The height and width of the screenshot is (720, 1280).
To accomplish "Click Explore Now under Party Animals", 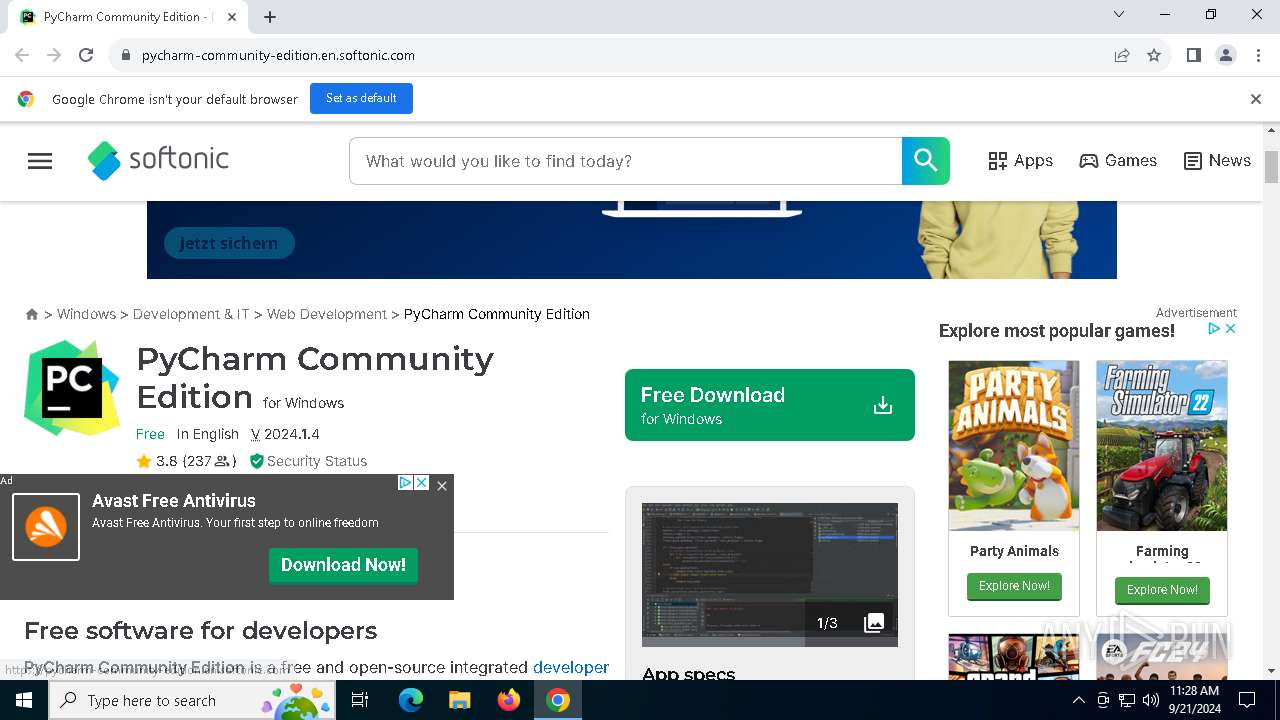I will pyautogui.click(x=1014, y=586).
